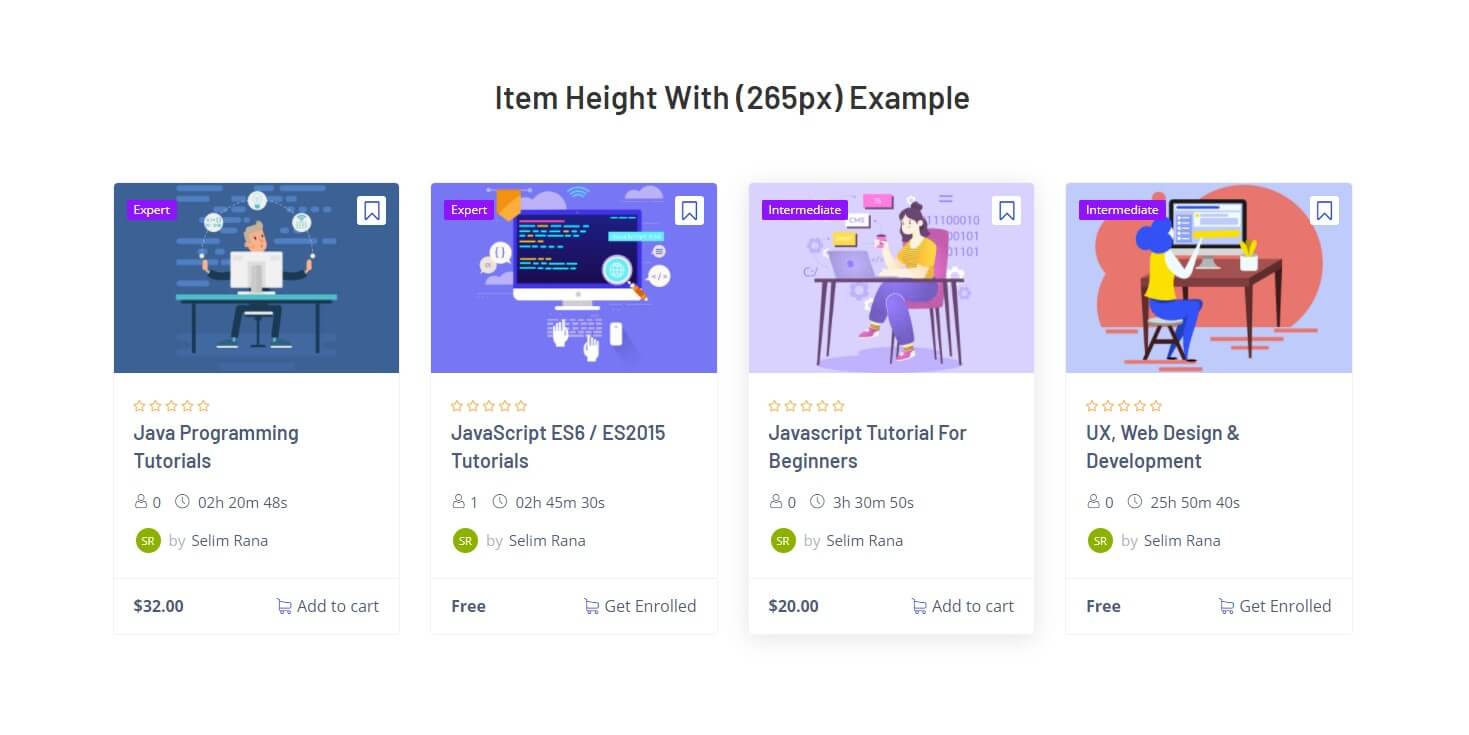Image resolution: width=1469 pixels, height=735 pixels.
Task: Click Get Enrolled on JavaScript ES6 course
Action: pyautogui.click(x=640, y=606)
